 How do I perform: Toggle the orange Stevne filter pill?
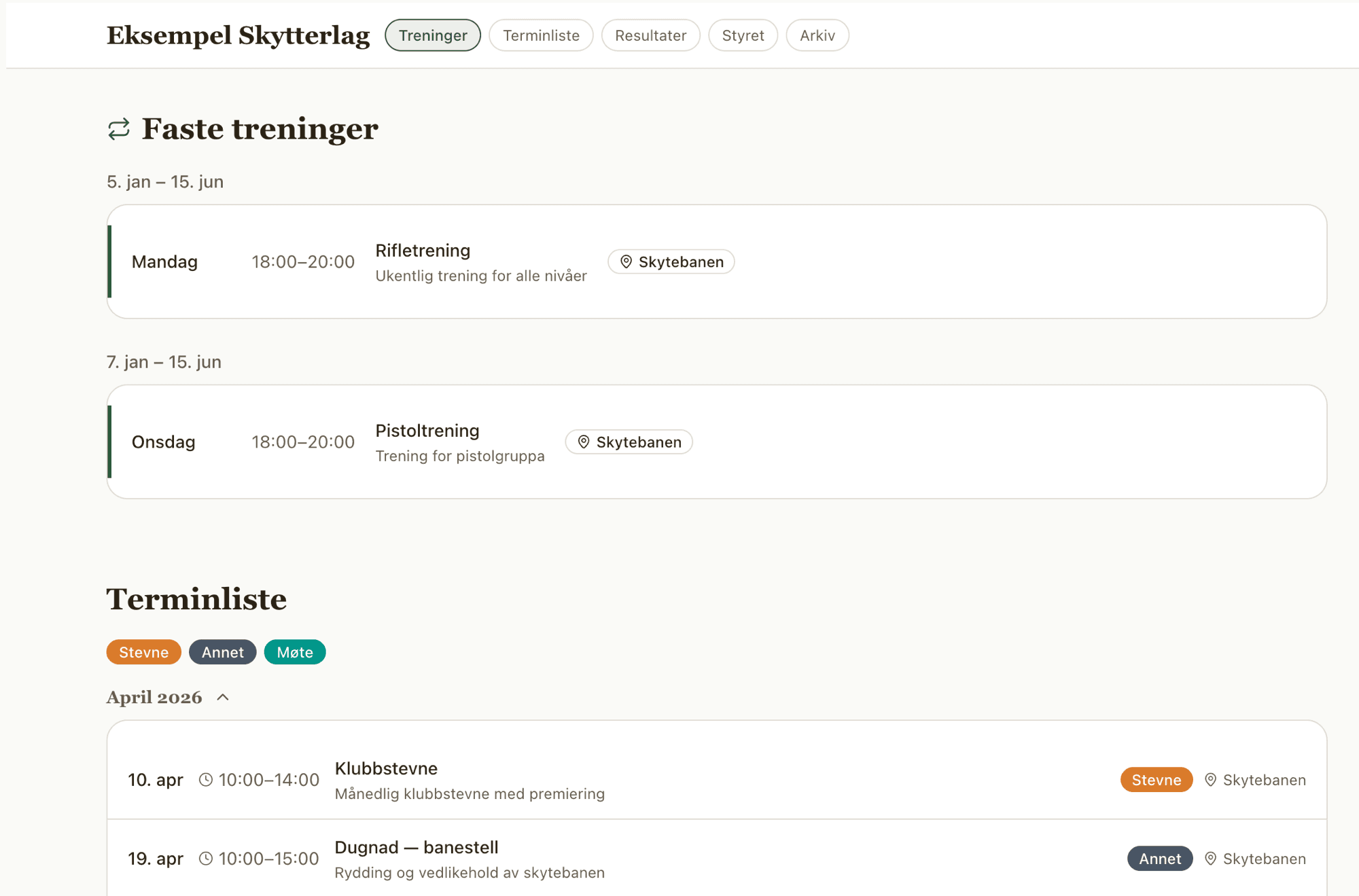[143, 652]
